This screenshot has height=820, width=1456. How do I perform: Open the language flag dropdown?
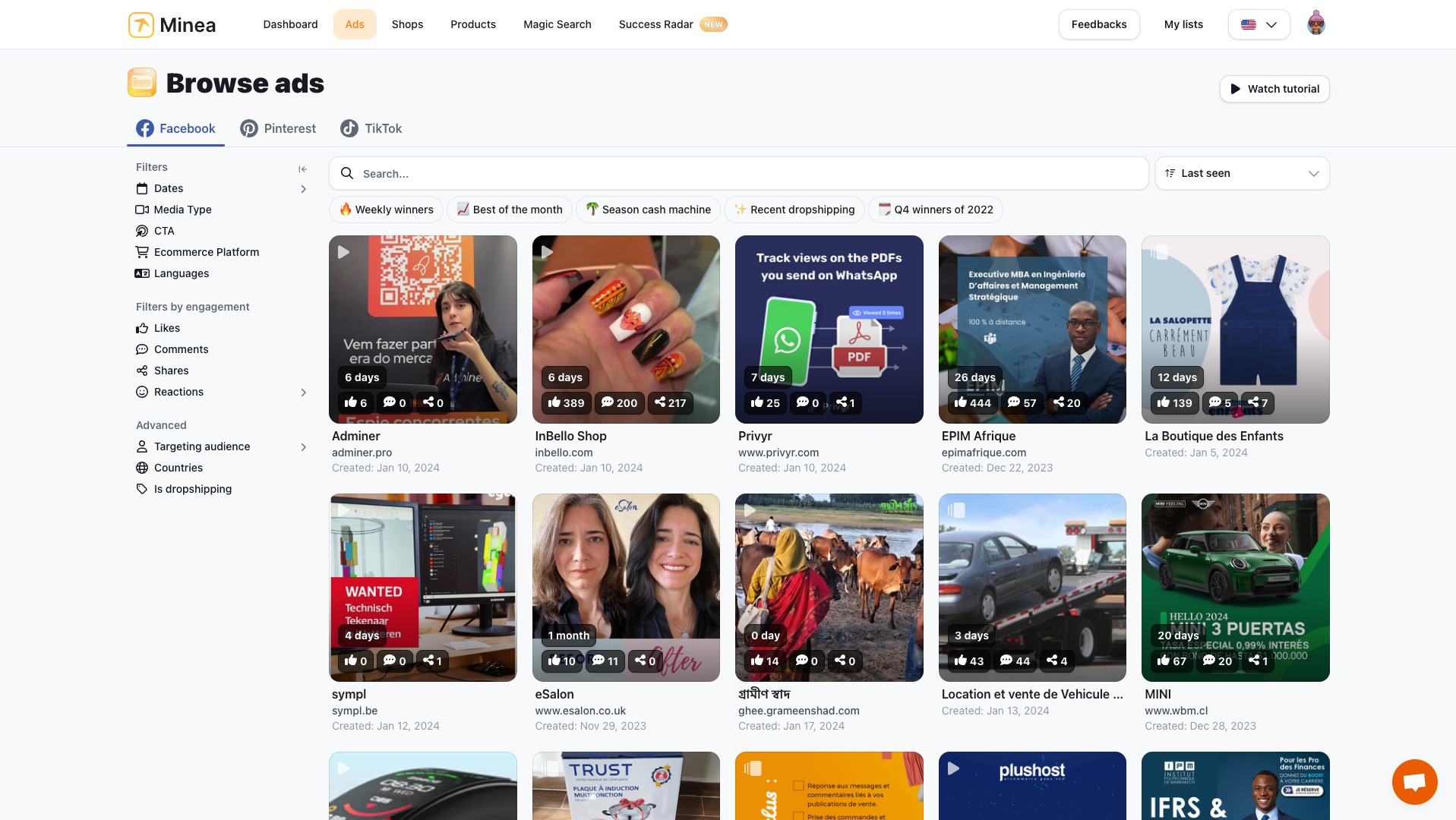coord(1259,24)
